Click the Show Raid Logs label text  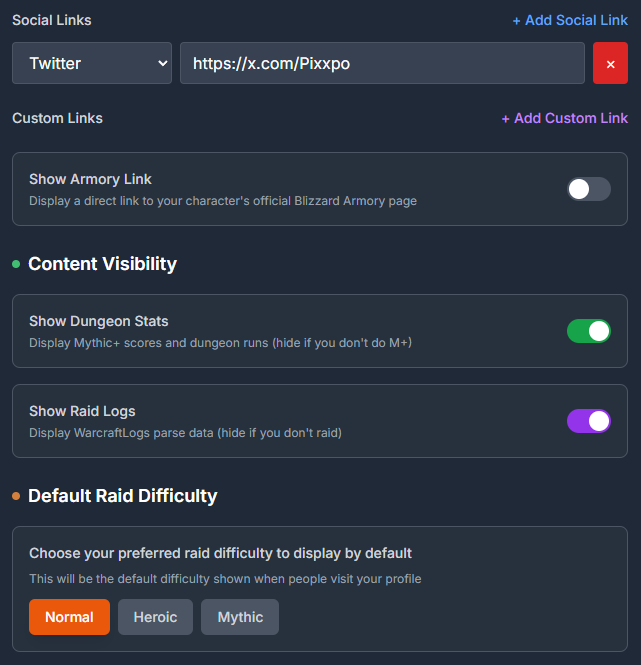pyautogui.click(x=82, y=411)
